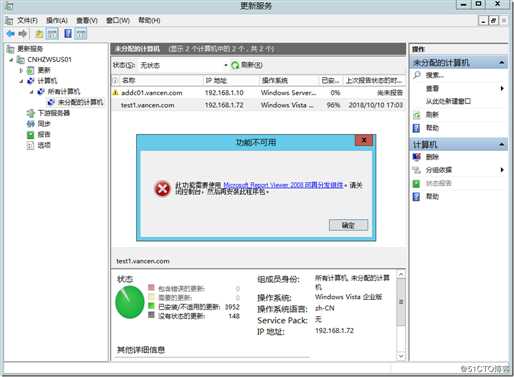Click the 更新服务 root node icon
This screenshot has width=514, height=377.
click(11, 49)
